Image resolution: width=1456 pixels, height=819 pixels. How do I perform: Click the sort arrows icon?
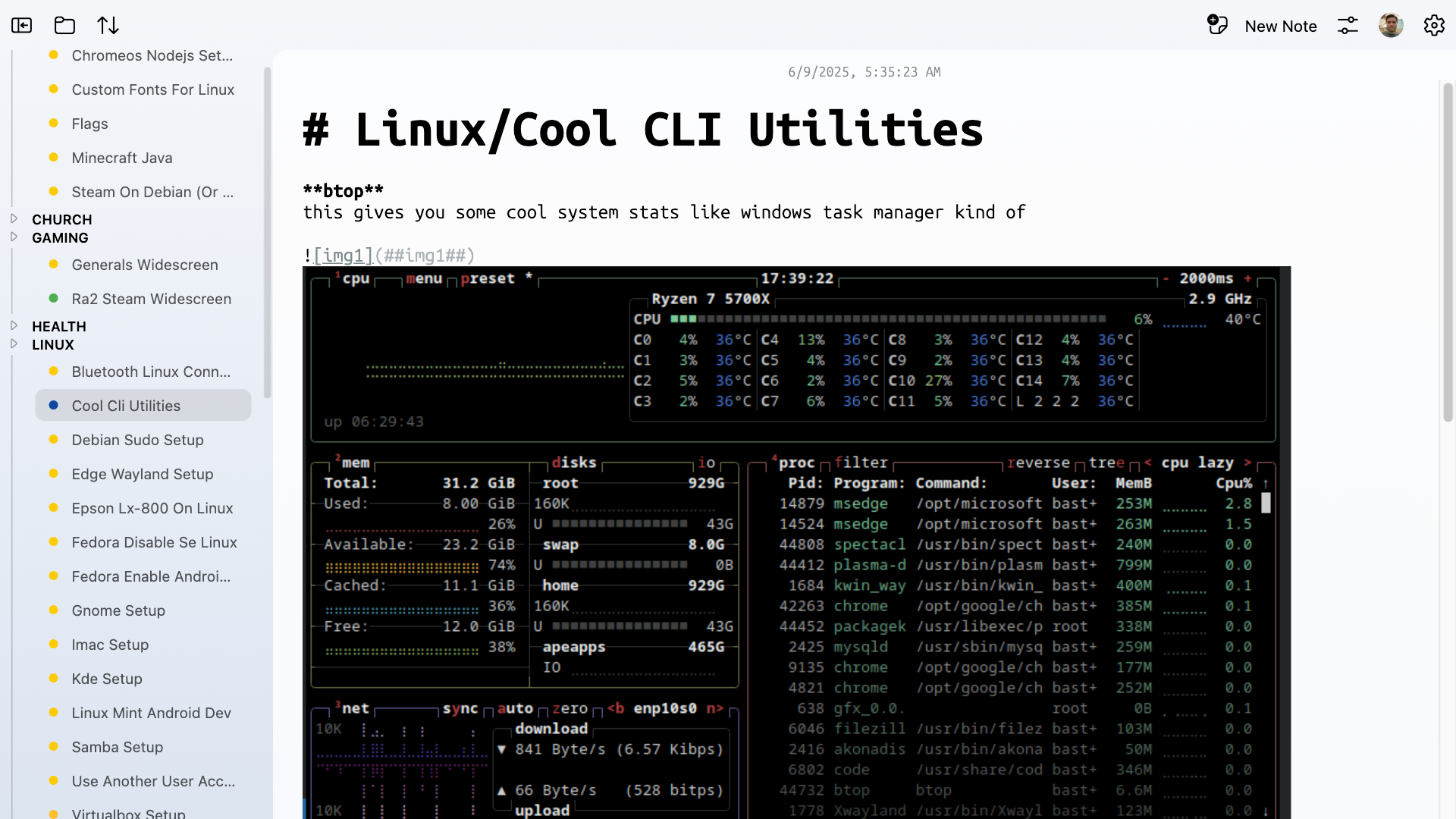coord(108,26)
